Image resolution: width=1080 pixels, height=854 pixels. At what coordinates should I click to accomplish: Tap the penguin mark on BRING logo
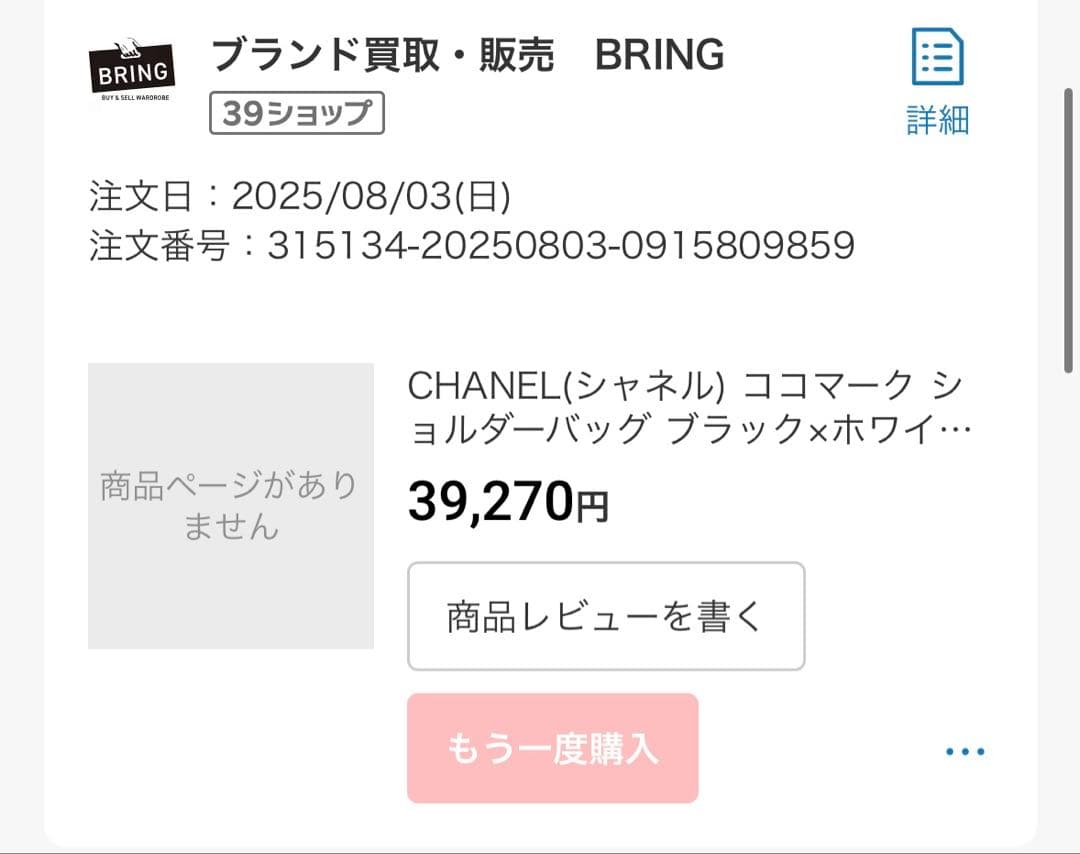(130, 45)
